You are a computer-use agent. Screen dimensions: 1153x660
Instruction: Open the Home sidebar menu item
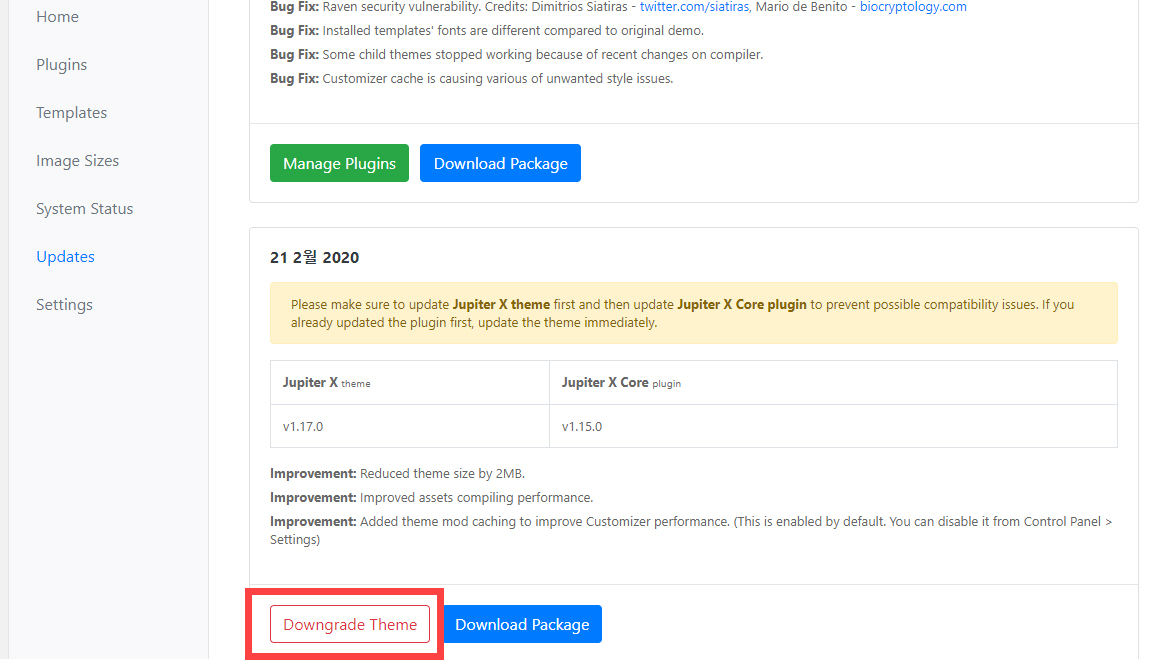click(x=57, y=17)
